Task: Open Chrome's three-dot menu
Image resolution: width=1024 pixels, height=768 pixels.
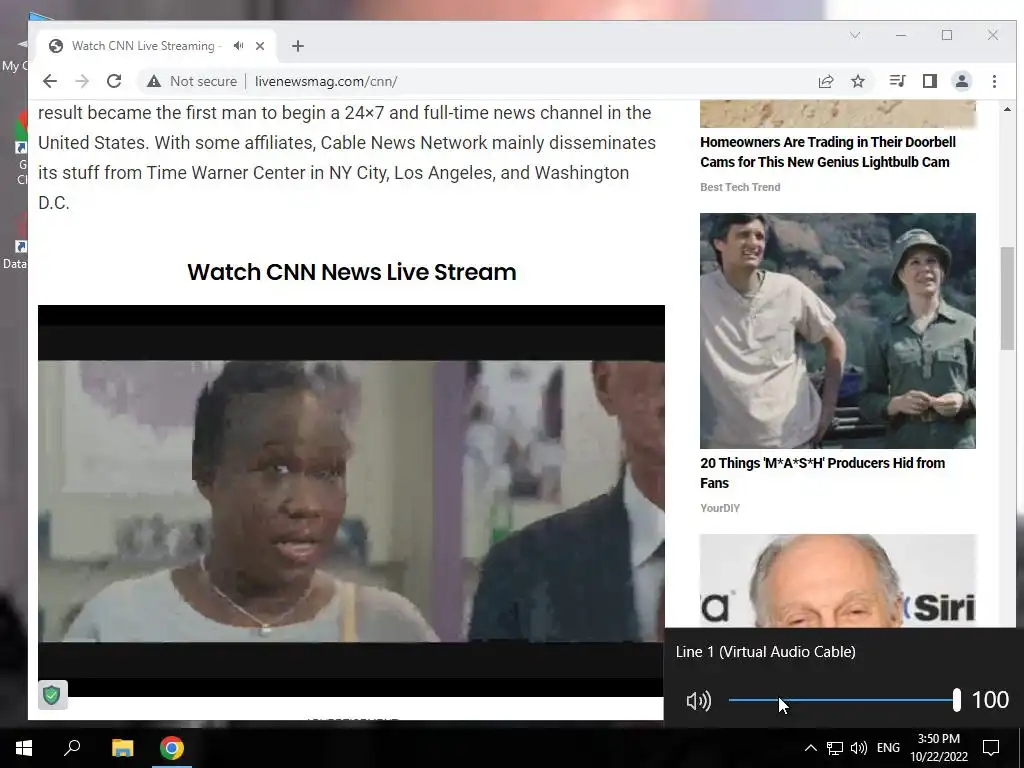Action: [994, 81]
